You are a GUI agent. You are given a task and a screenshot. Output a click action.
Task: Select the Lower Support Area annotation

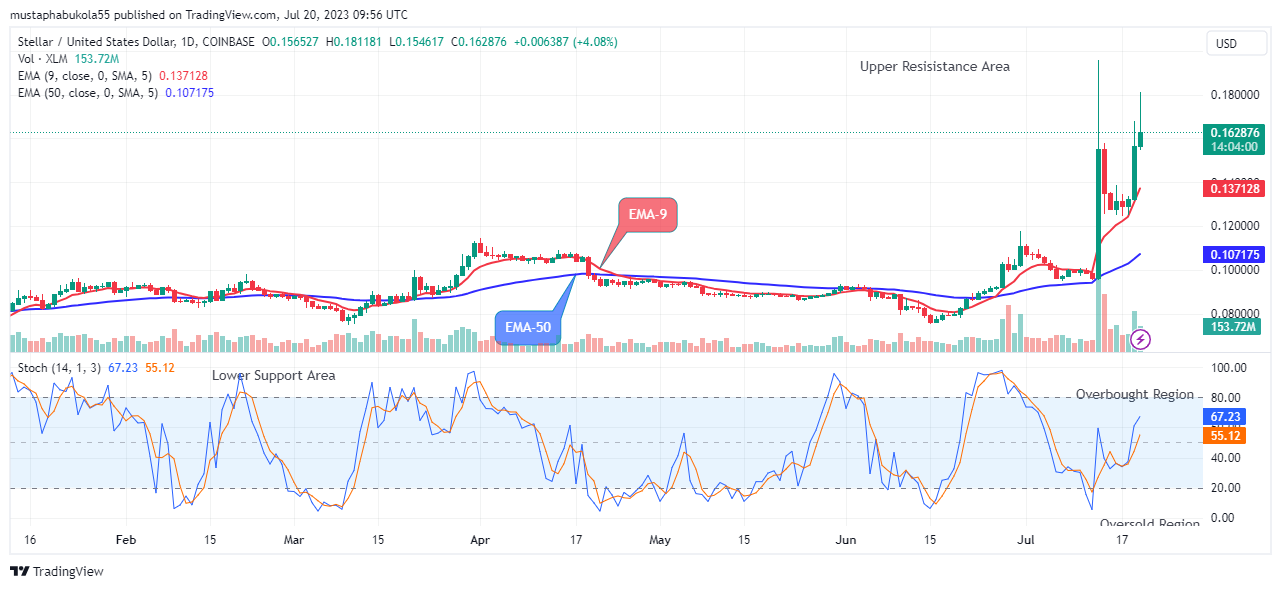tap(274, 375)
